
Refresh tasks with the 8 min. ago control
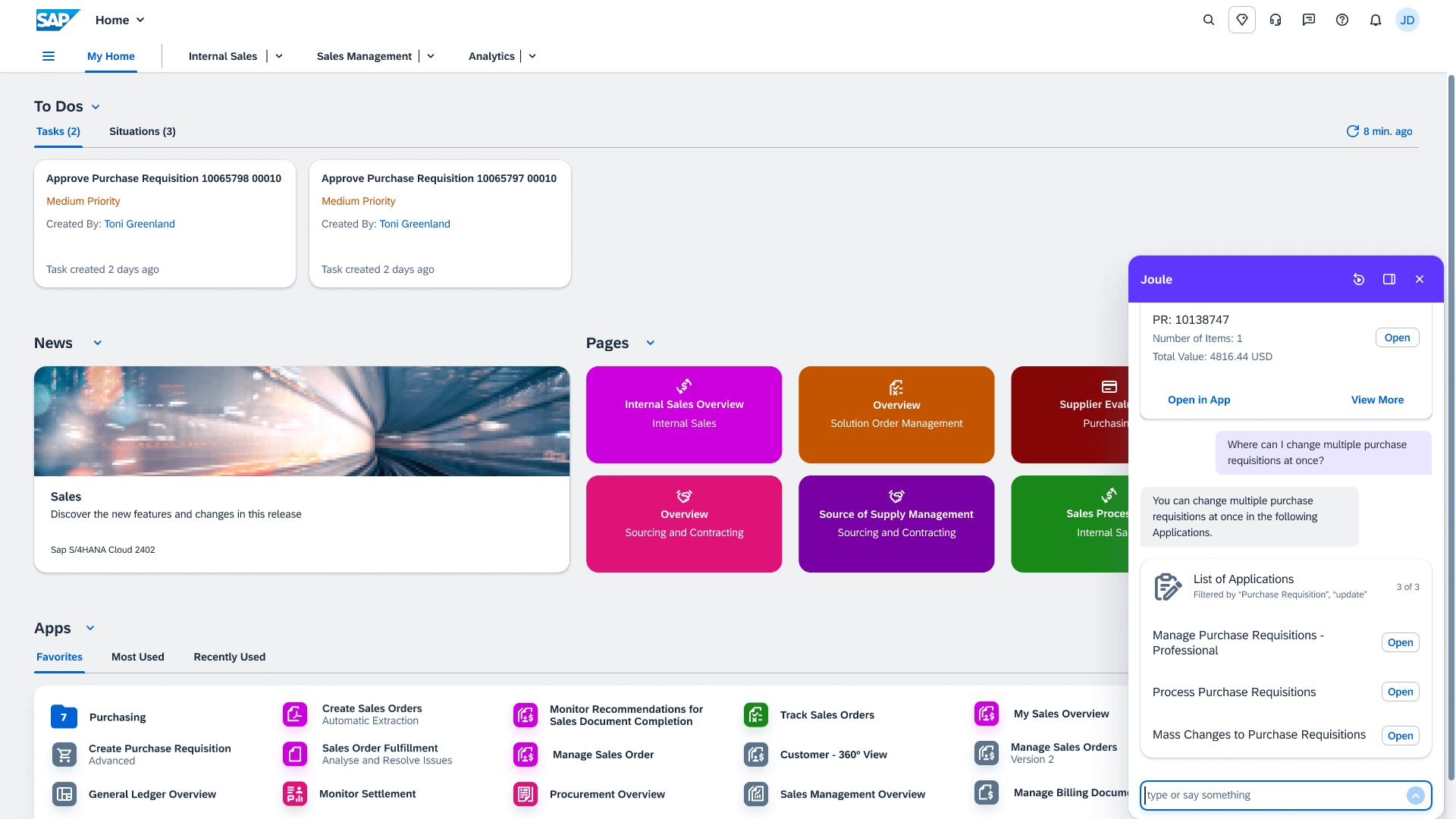click(x=1379, y=131)
